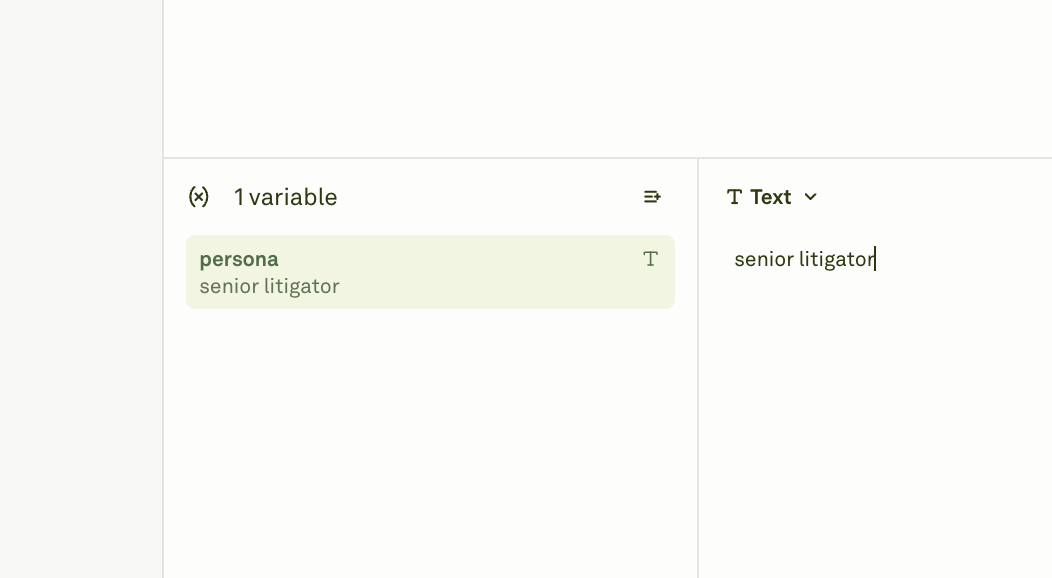Expand the chevron next to Text
Viewport: 1052px width, 578px height.
click(810, 197)
